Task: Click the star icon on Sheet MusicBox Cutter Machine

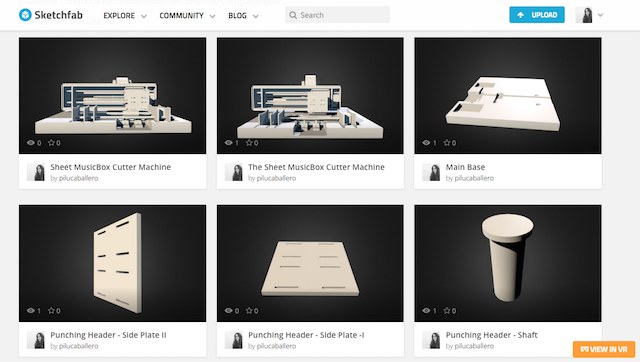Action: [51, 142]
